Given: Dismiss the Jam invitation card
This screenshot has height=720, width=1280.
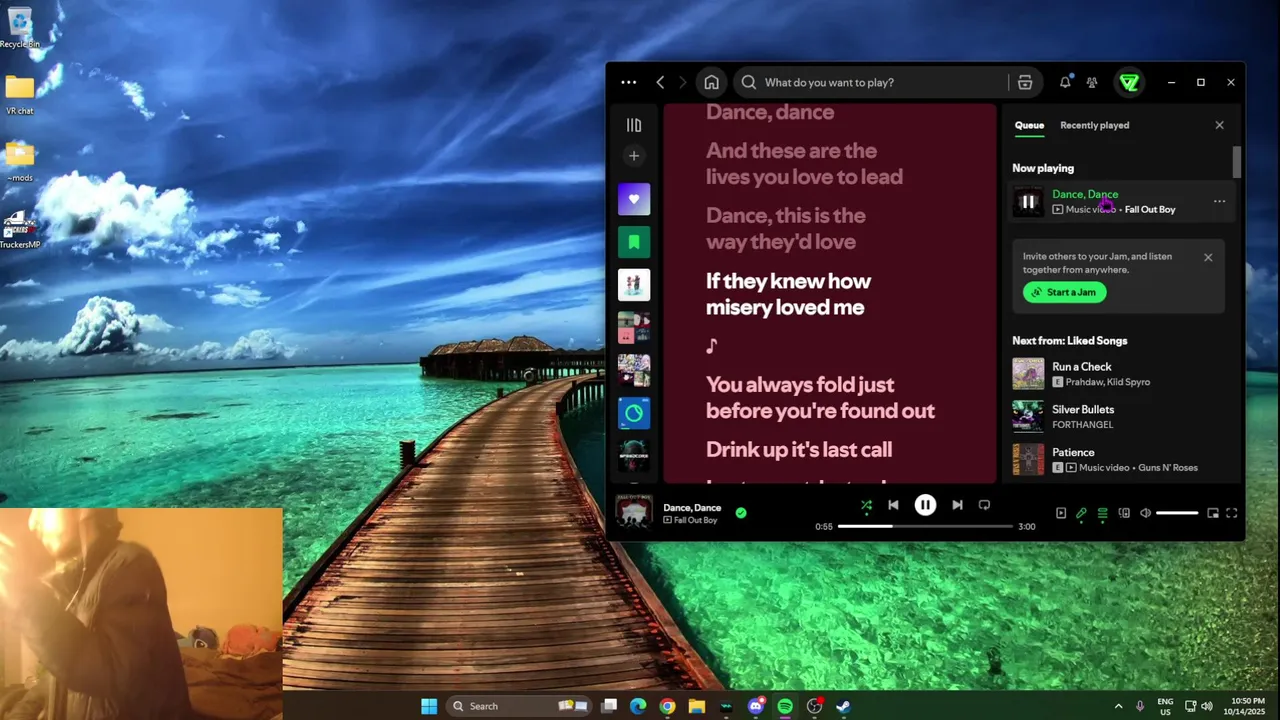Looking at the screenshot, I should click(x=1208, y=257).
